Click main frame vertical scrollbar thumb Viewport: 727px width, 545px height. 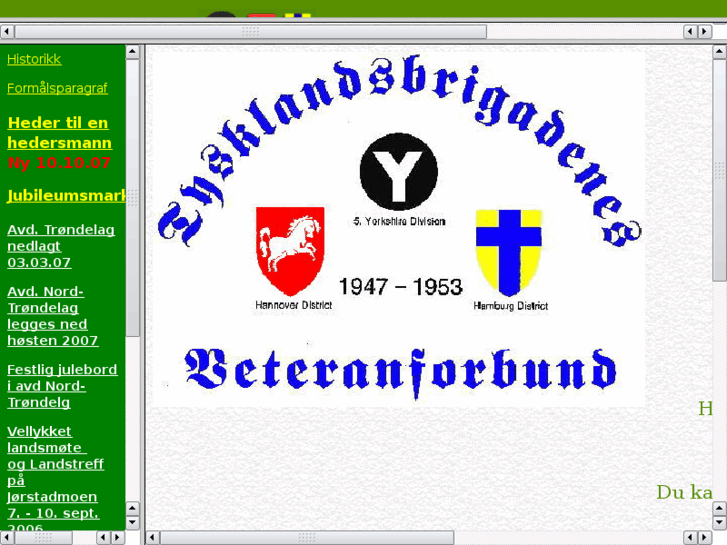719,170
